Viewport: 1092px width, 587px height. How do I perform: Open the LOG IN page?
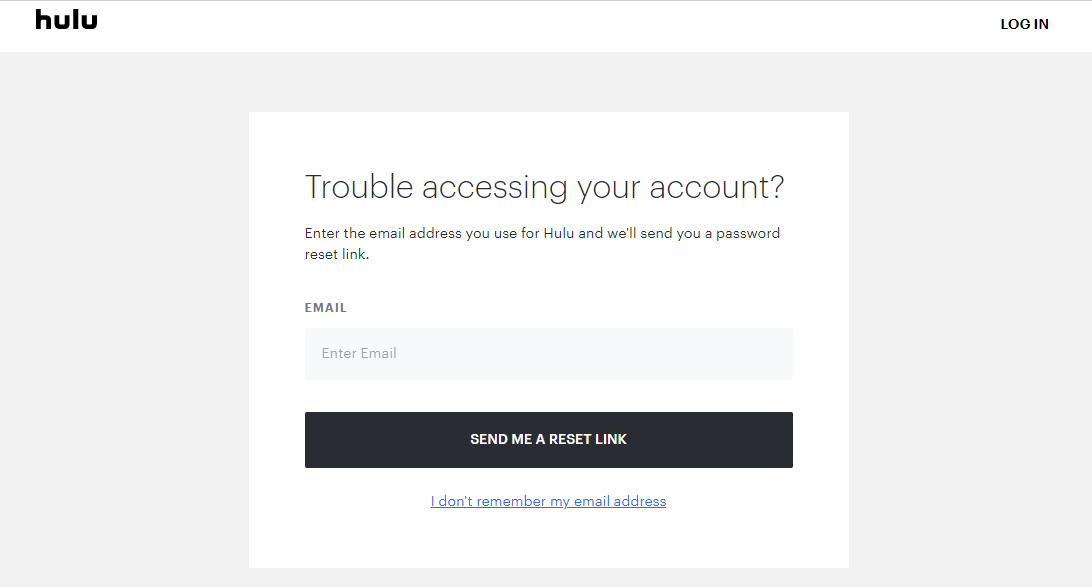pyautogui.click(x=1024, y=24)
